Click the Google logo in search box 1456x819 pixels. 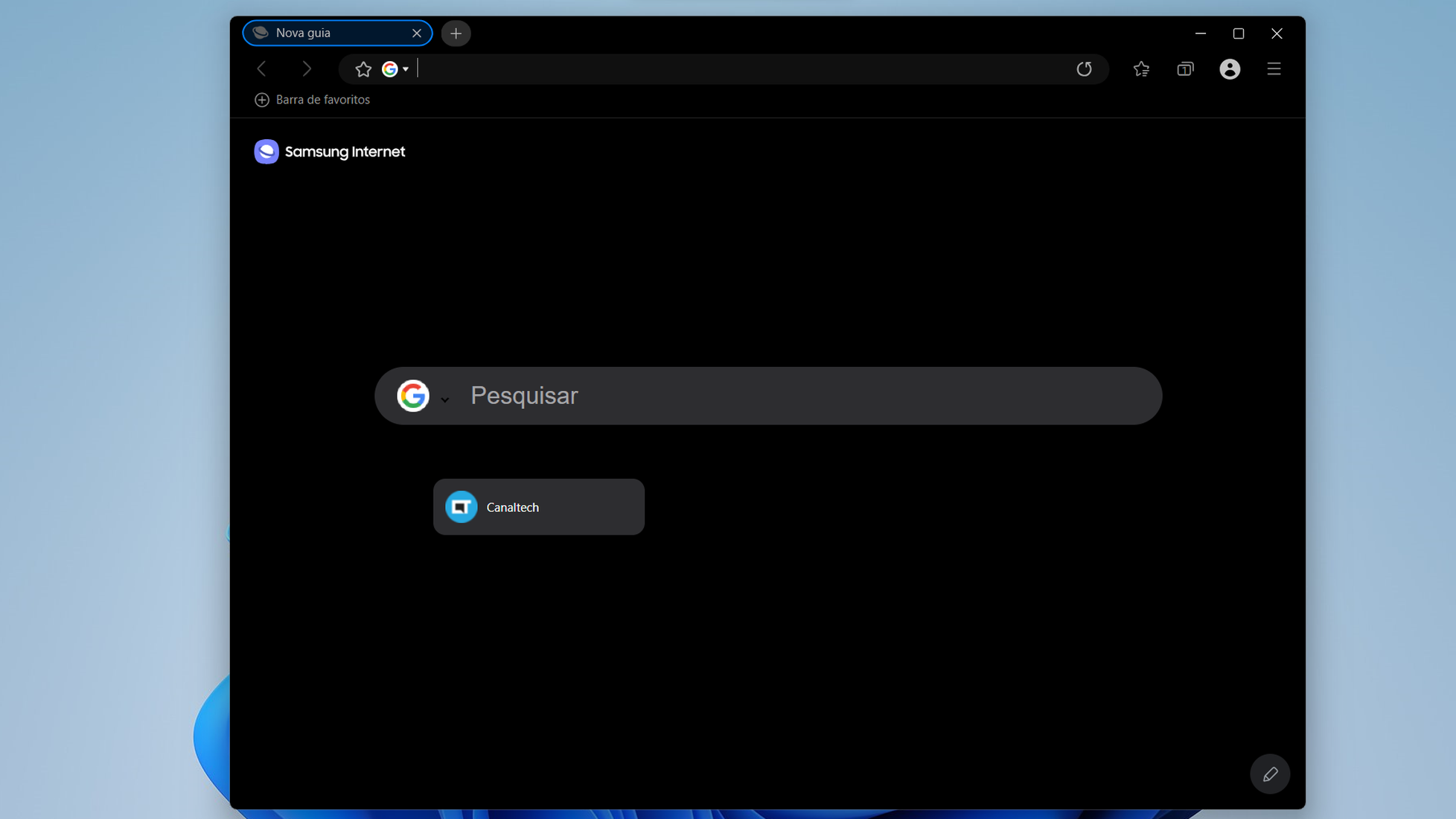click(413, 395)
